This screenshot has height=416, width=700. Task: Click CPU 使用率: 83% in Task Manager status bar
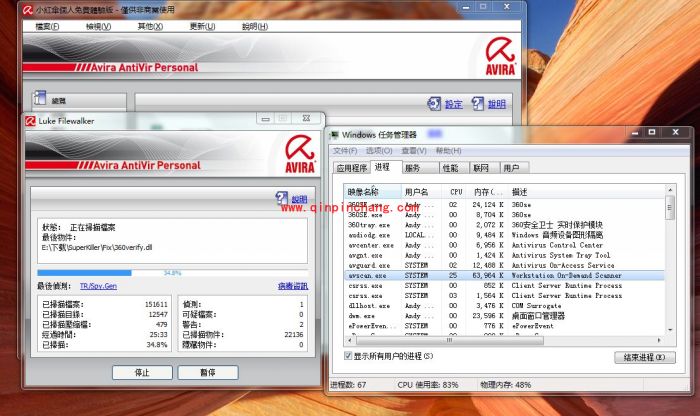pos(428,385)
